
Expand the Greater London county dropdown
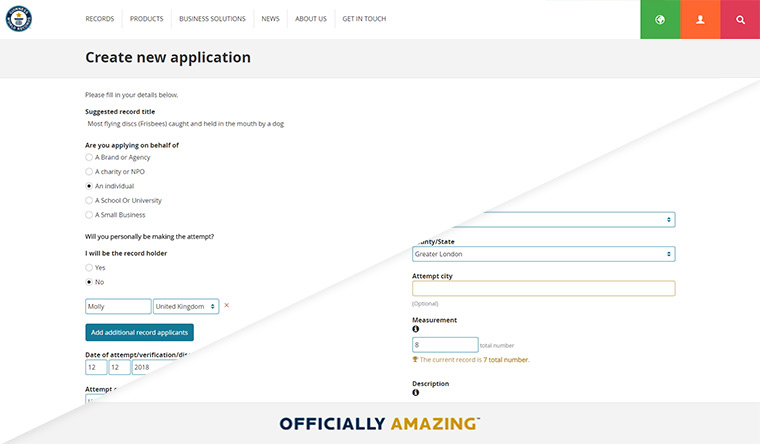tap(543, 254)
